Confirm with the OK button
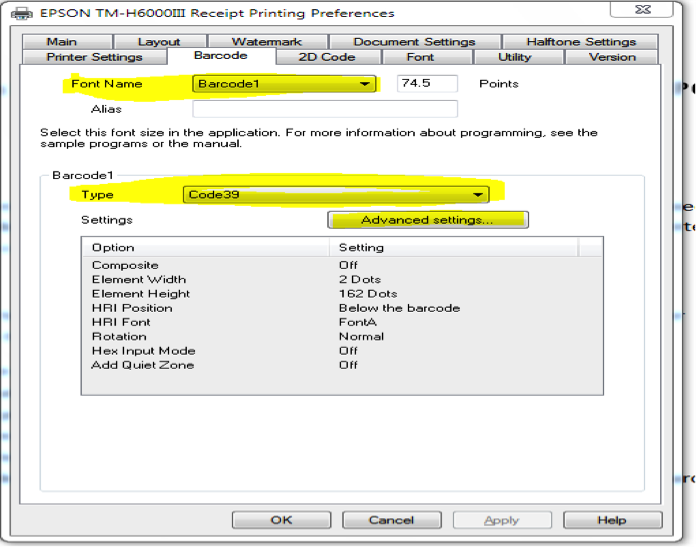Image resolution: width=696 pixels, height=547 pixels. pyautogui.click(x=281, y=520)
